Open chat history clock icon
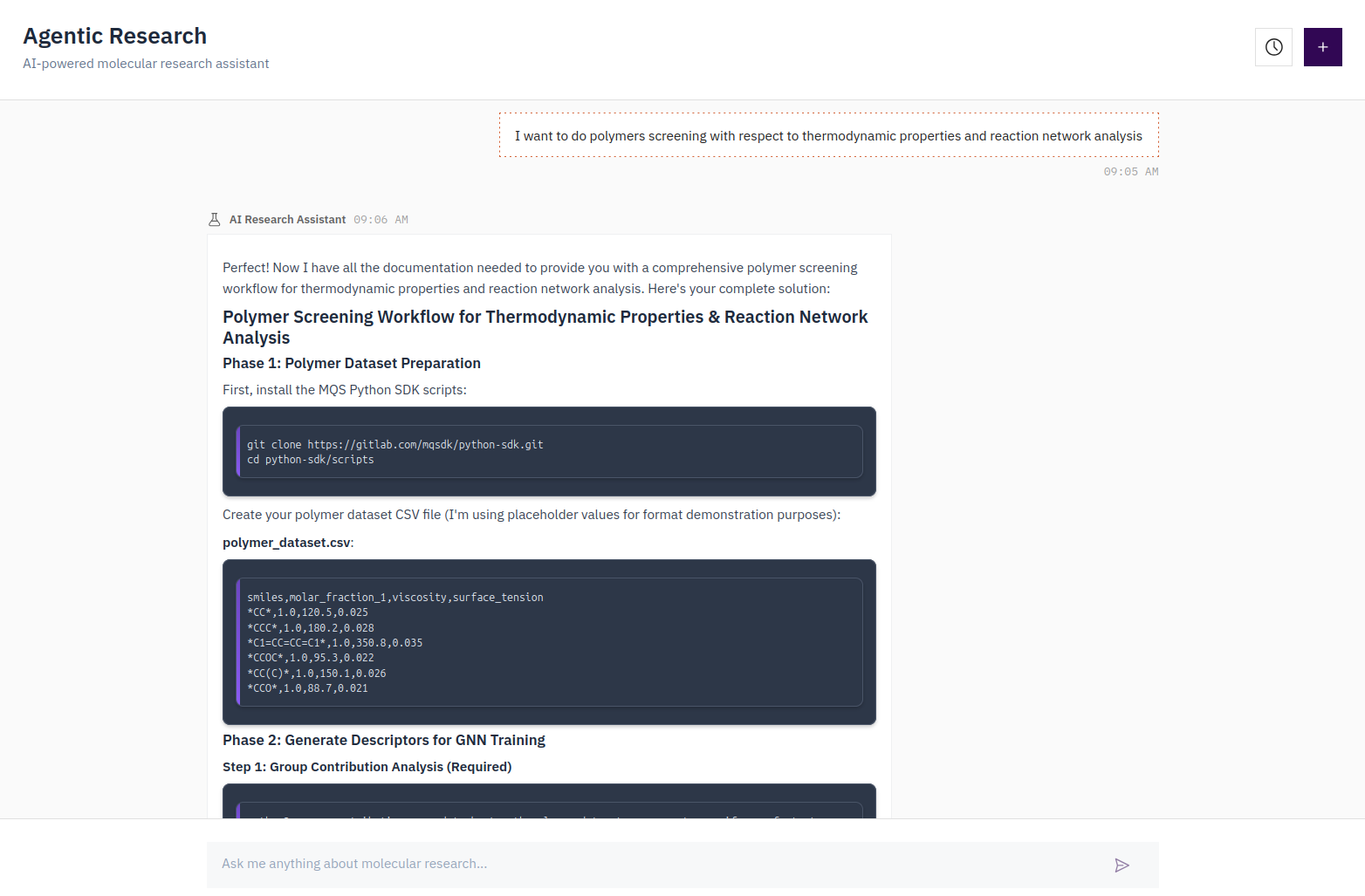 coord(1273,47)
